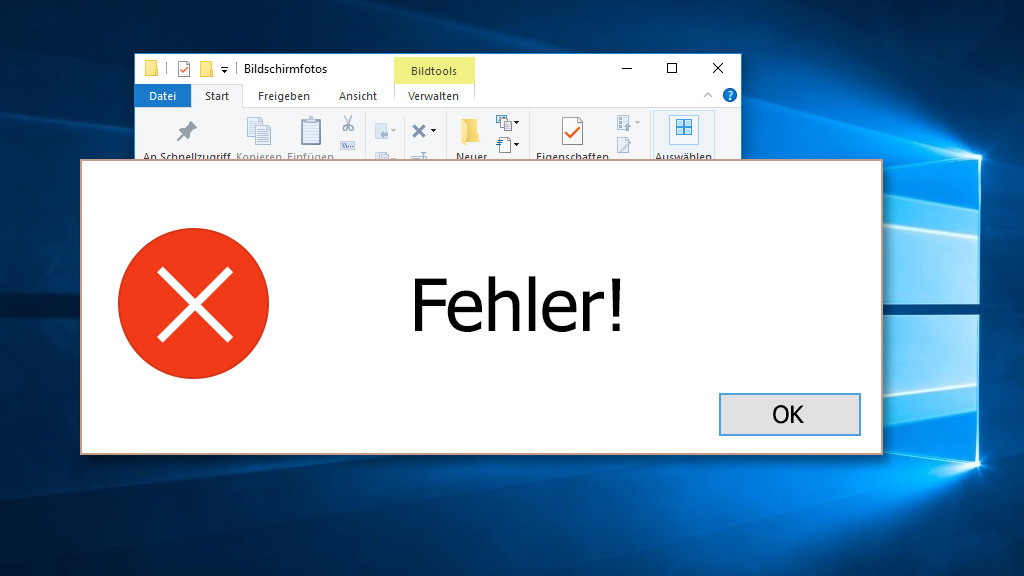Click the Auswählen grid icon
This screenshot has width=1024, height=576.
click(684, 127)
